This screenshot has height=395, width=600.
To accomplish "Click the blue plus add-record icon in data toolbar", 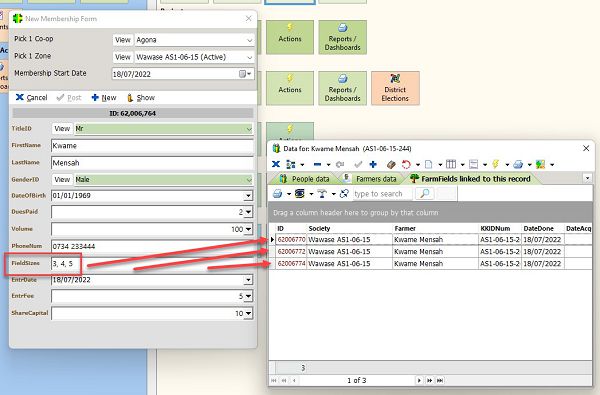I will 373,165.
